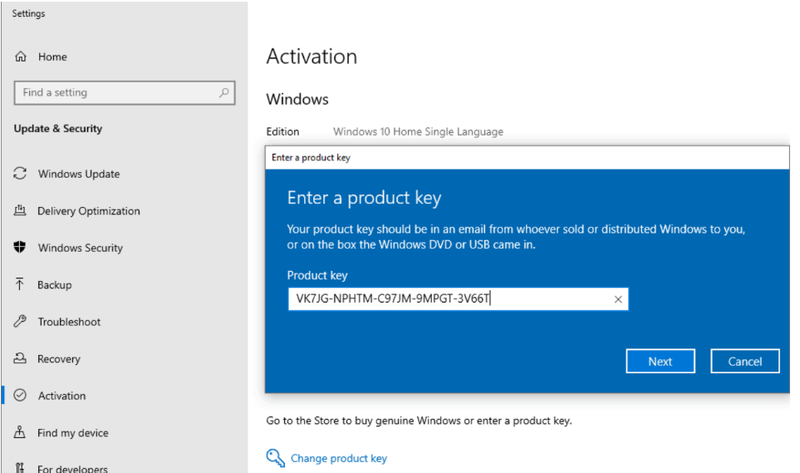The image size is (800, 473).
Task: Click the Delivery Optimization icon
Action: pyautogui.click(x=20, y=210)
